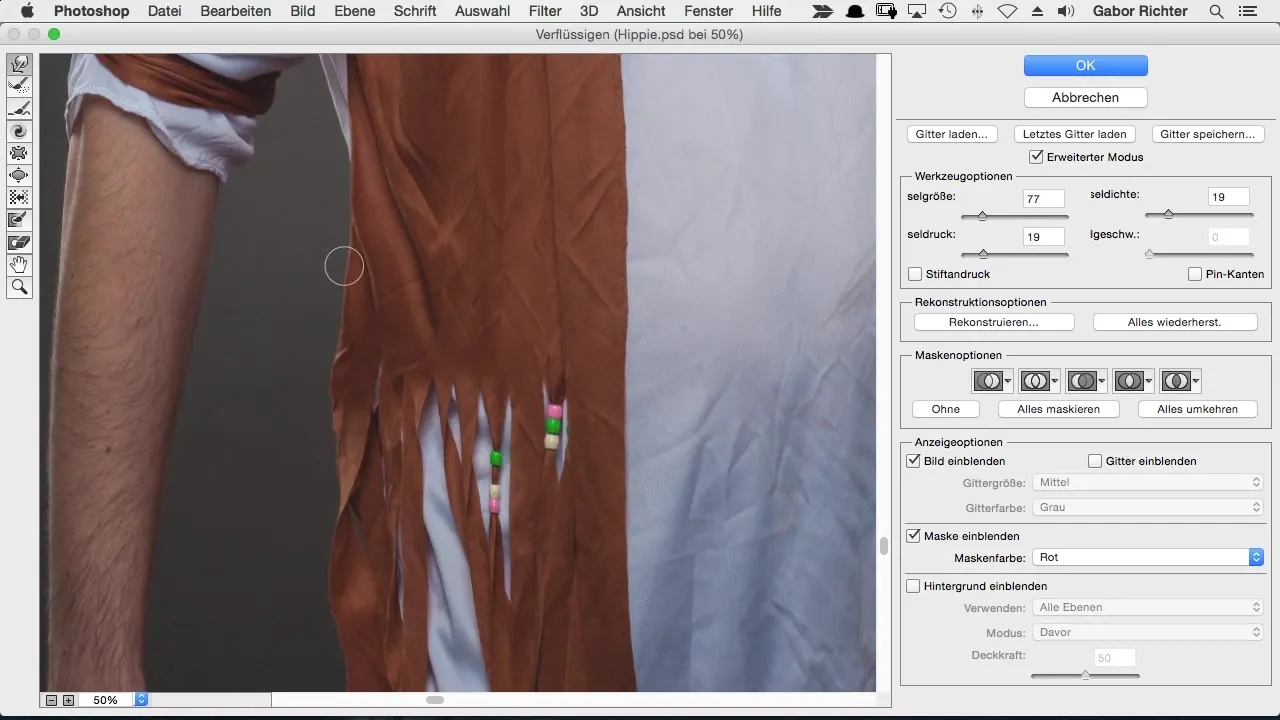Image resolution: width=1280 pixels, height=720 pixels.
Task: Enable Gitter einblenden checkbox
Action: 1095,461
